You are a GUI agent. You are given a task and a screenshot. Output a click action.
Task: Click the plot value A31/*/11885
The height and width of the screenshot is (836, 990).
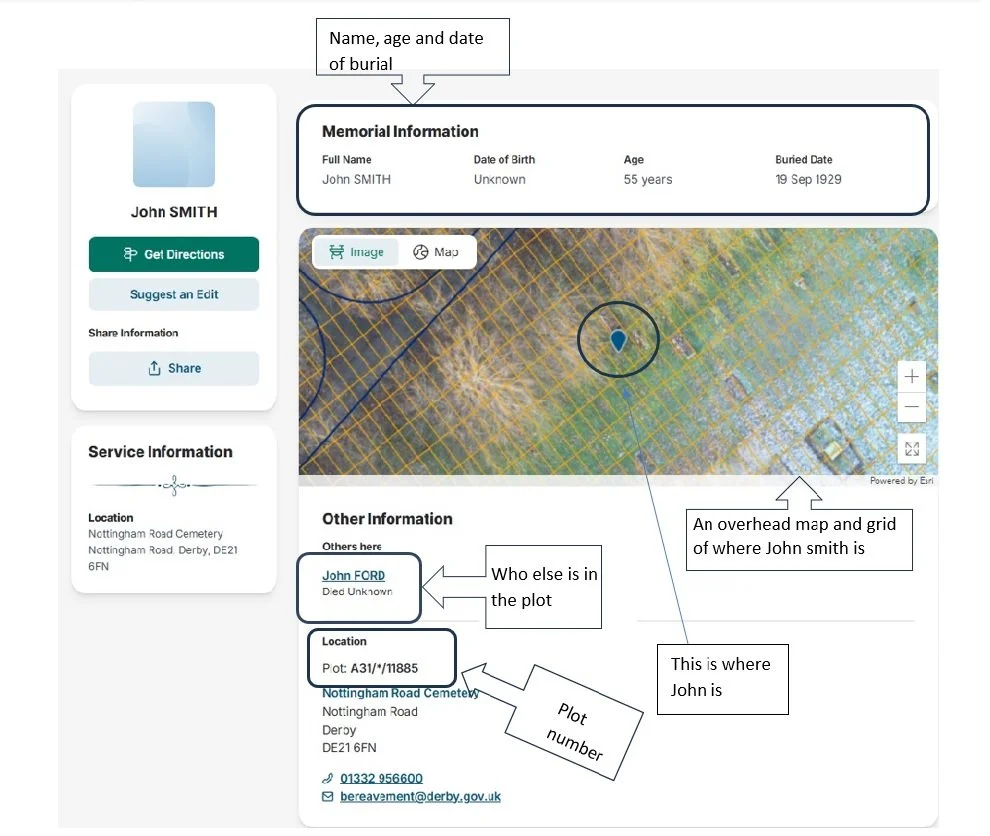point(385,668)
